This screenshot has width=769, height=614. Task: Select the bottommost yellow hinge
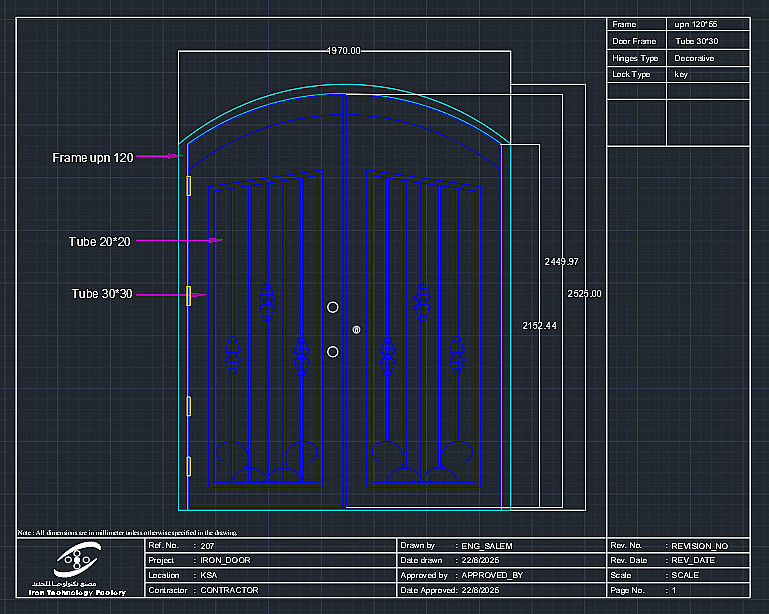[188, 466]
